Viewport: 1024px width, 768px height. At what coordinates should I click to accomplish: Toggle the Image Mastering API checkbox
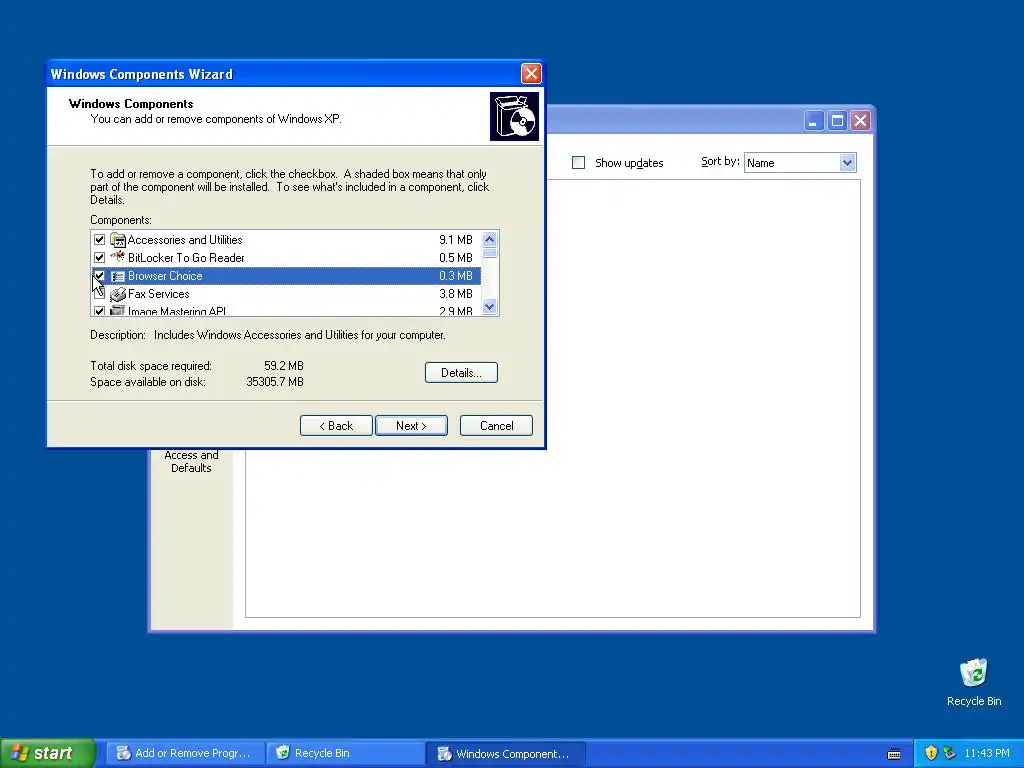click(x=99, y=312)
